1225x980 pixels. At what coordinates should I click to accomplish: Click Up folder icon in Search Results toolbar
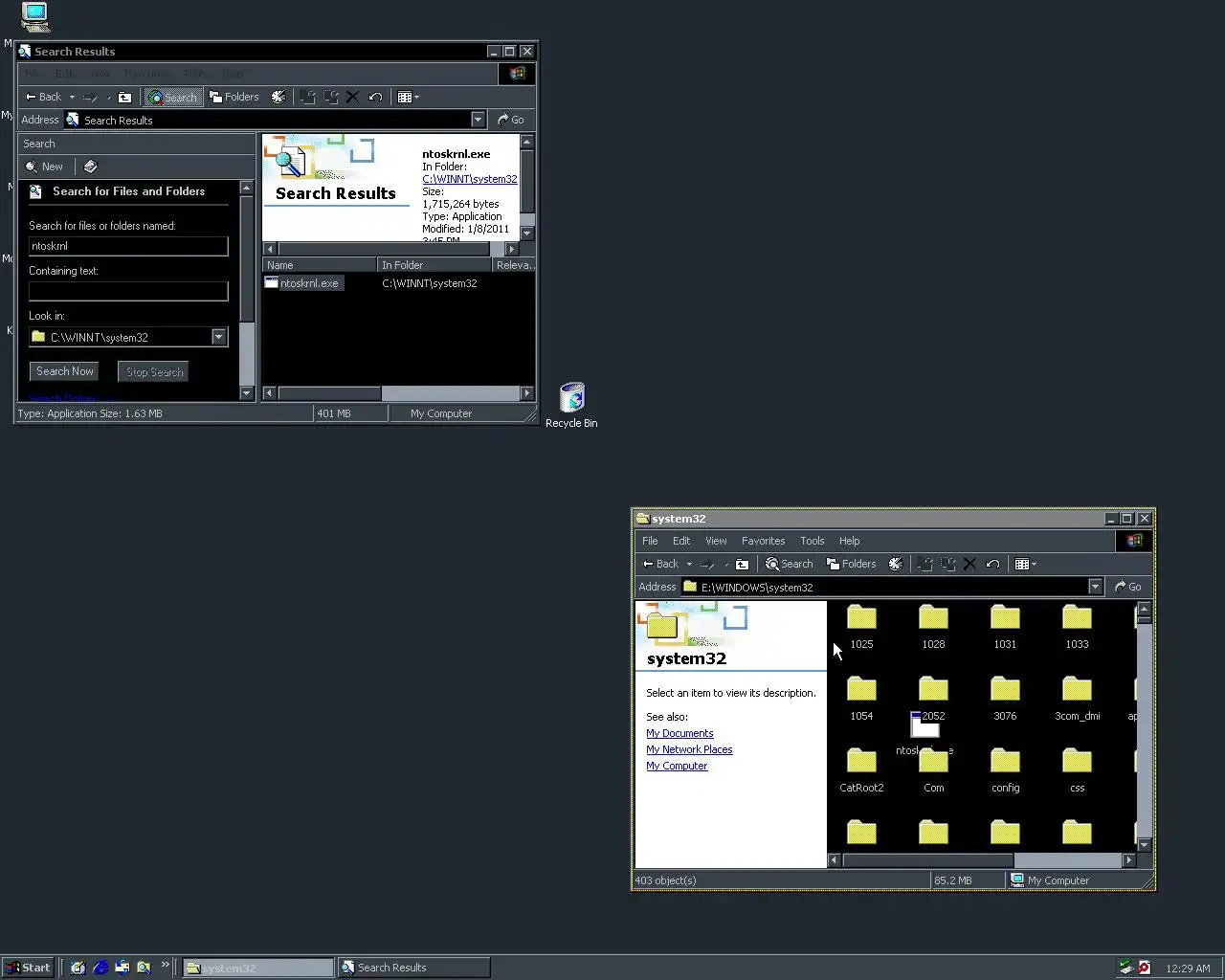[124, 97]
